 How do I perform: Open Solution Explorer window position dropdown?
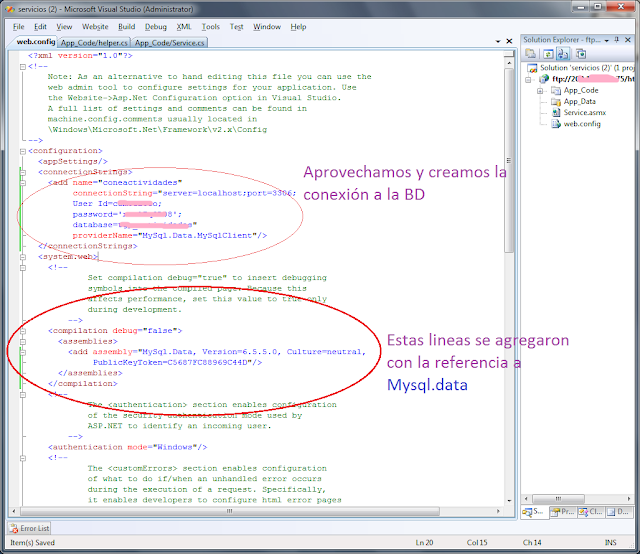pos(607,40)
